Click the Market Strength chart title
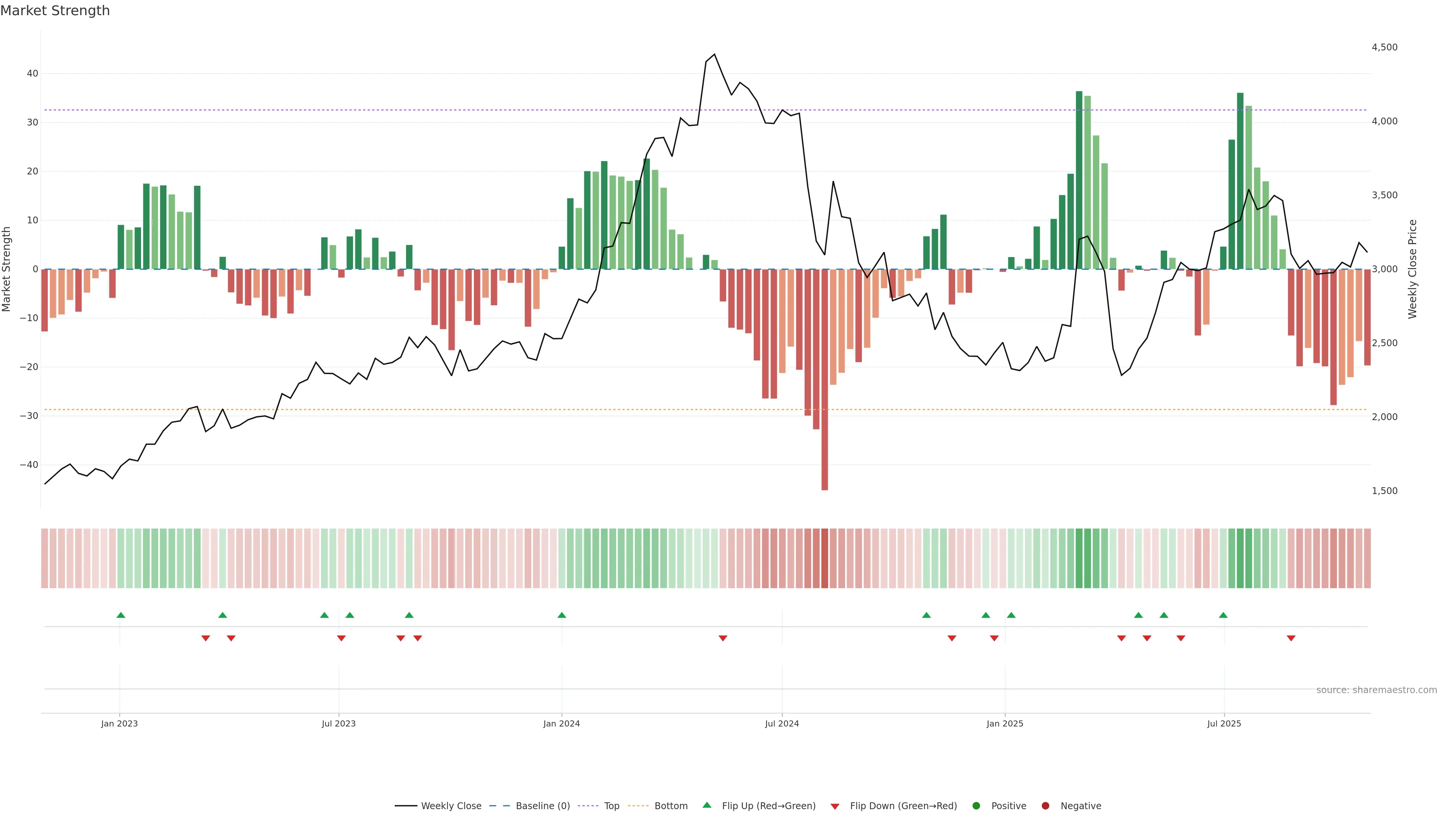Image resolution: width=1456 pixels, height=819 pixels. [x=55, y=11]
